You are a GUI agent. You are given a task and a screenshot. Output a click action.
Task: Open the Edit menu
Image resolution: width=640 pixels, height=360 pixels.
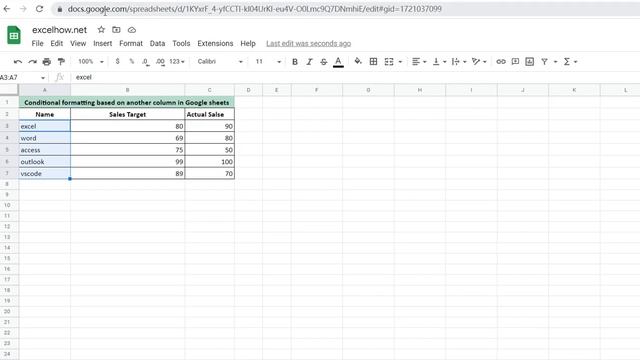click(x=57, y=43)
